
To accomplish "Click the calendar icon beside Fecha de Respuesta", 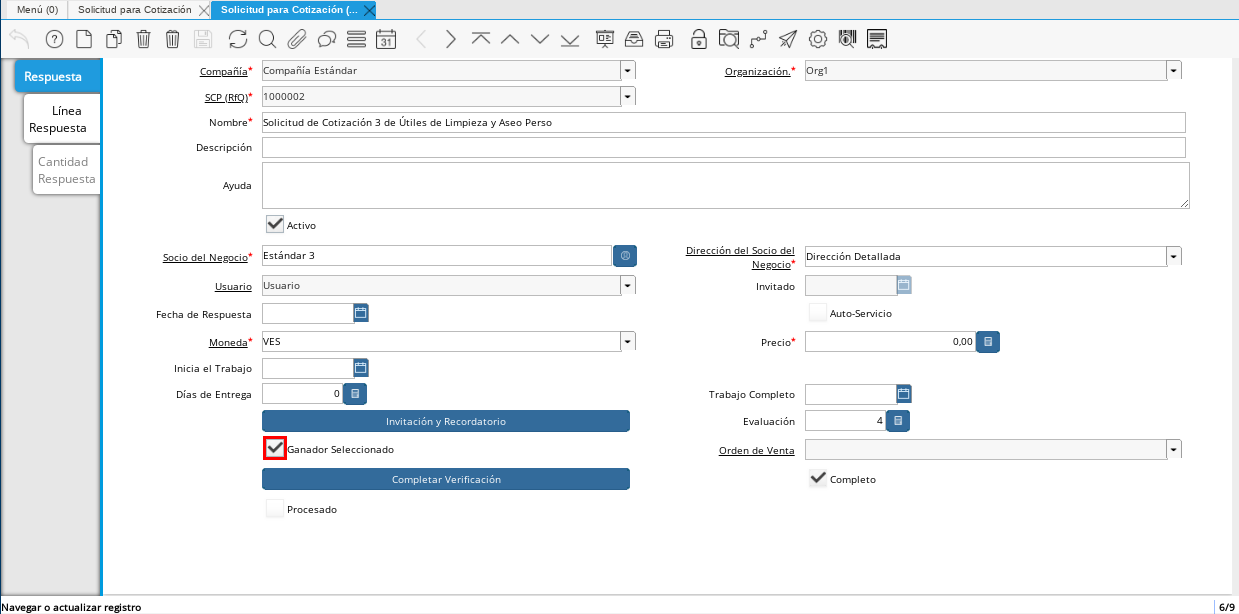I will point(361,313).
